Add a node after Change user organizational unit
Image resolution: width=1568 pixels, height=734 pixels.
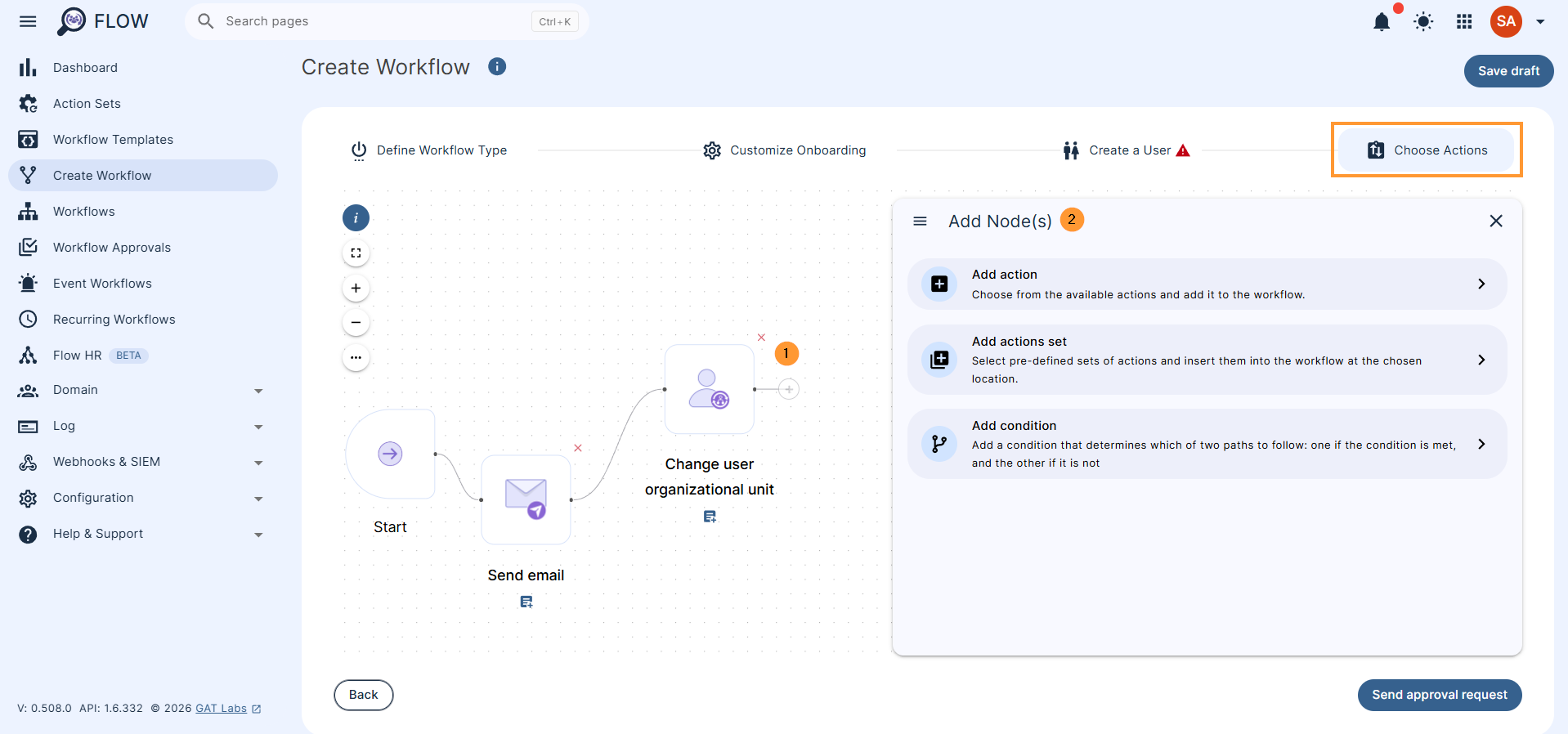coord(788,389)
